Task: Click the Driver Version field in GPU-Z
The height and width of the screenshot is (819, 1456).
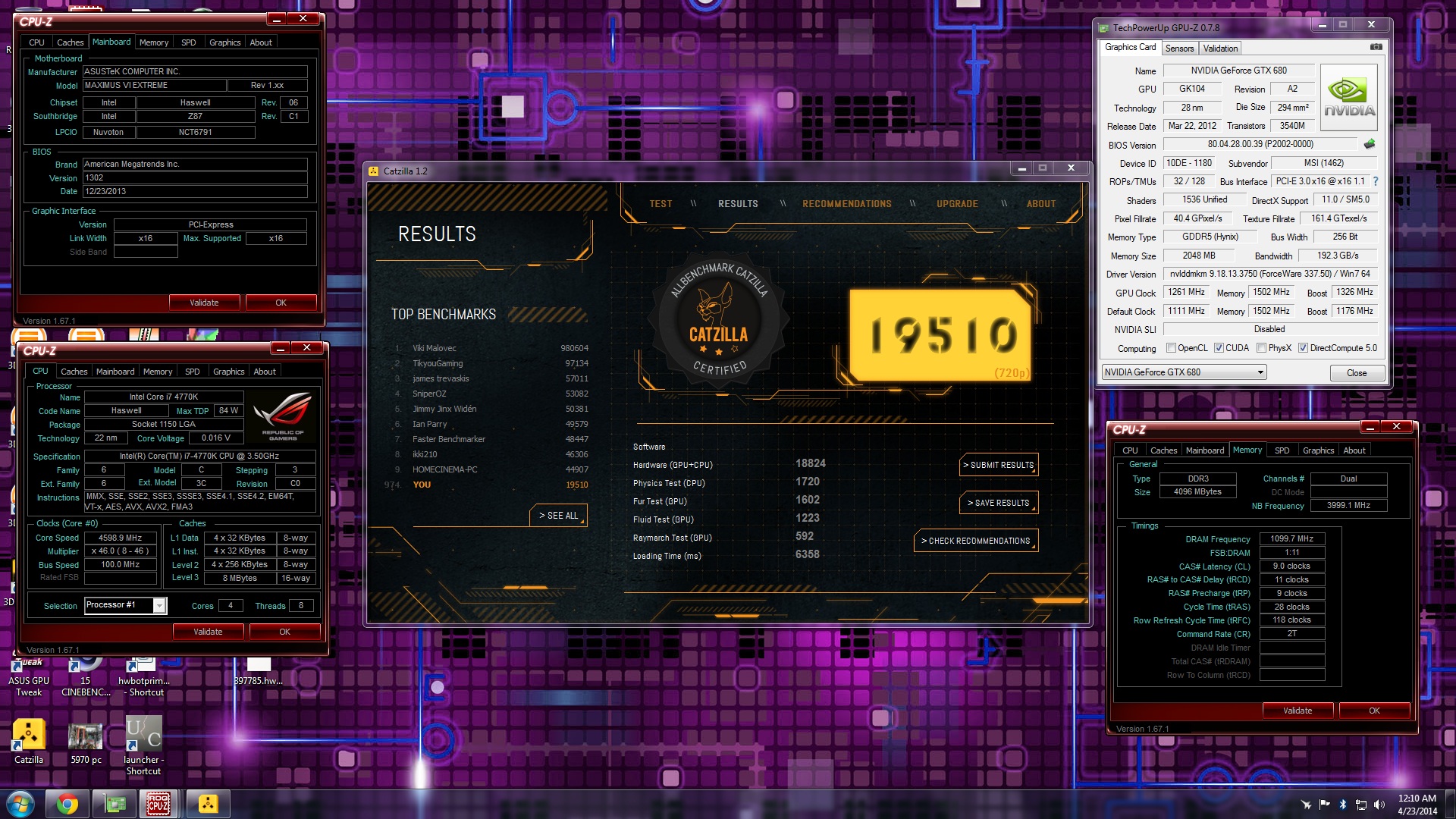Action: 1270,274
